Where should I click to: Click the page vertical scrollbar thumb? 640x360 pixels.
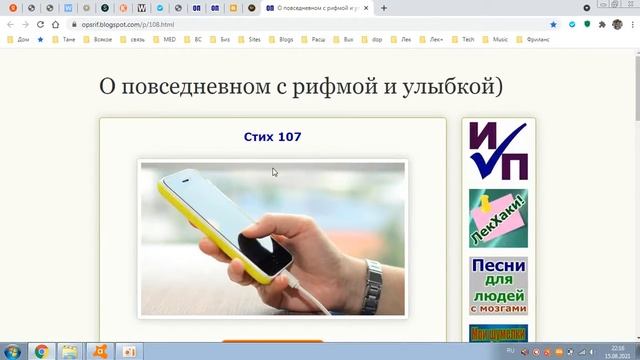pyautogui.click(x=637, y=88)
